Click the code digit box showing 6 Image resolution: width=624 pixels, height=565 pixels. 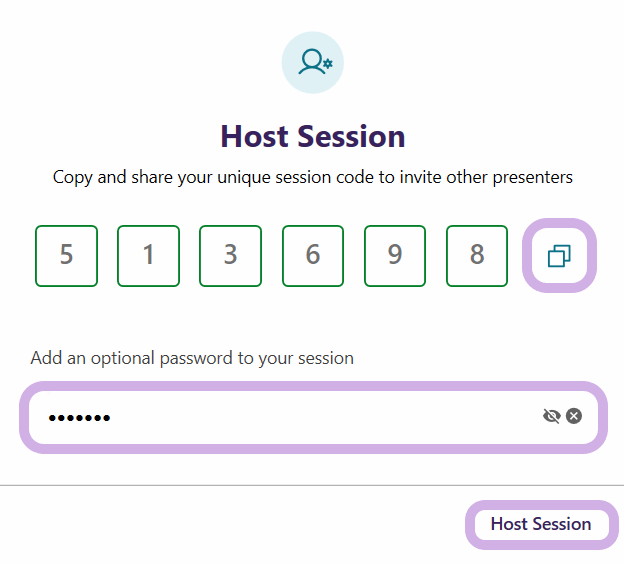point(313,256)
